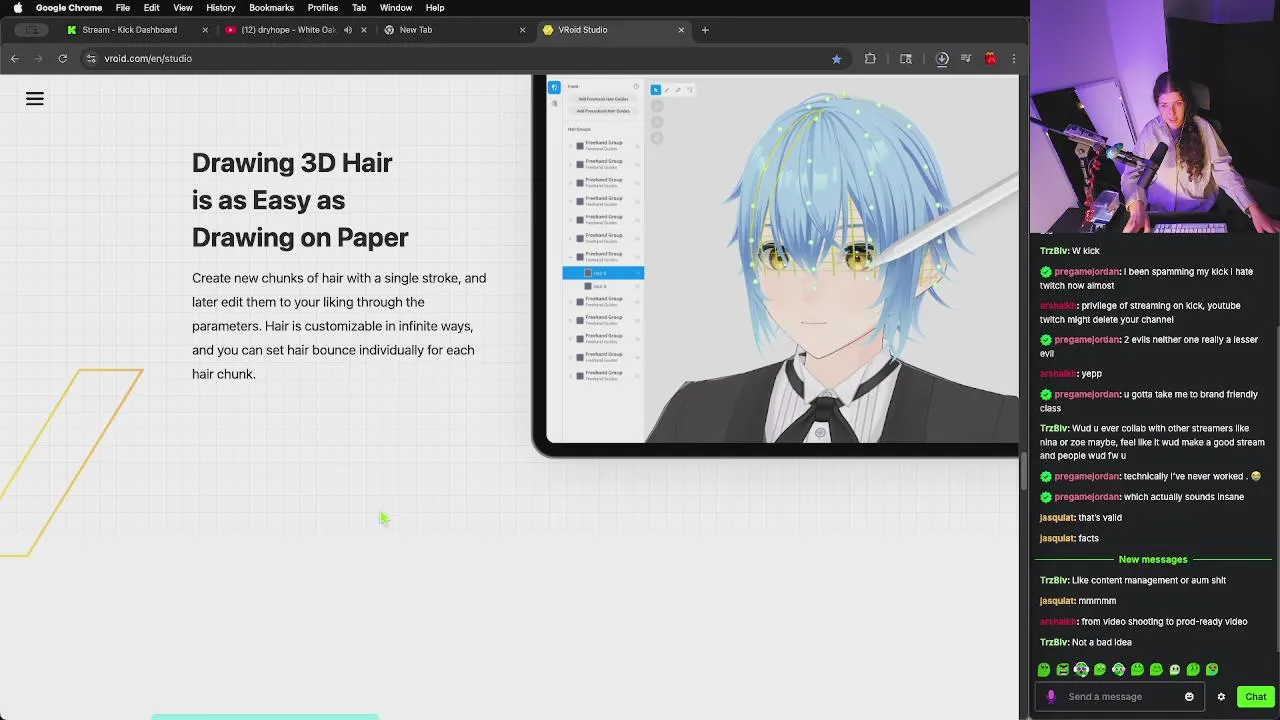Close the New Tab tab
This screenshot has height=720, width=1280.
pos(522,30)
